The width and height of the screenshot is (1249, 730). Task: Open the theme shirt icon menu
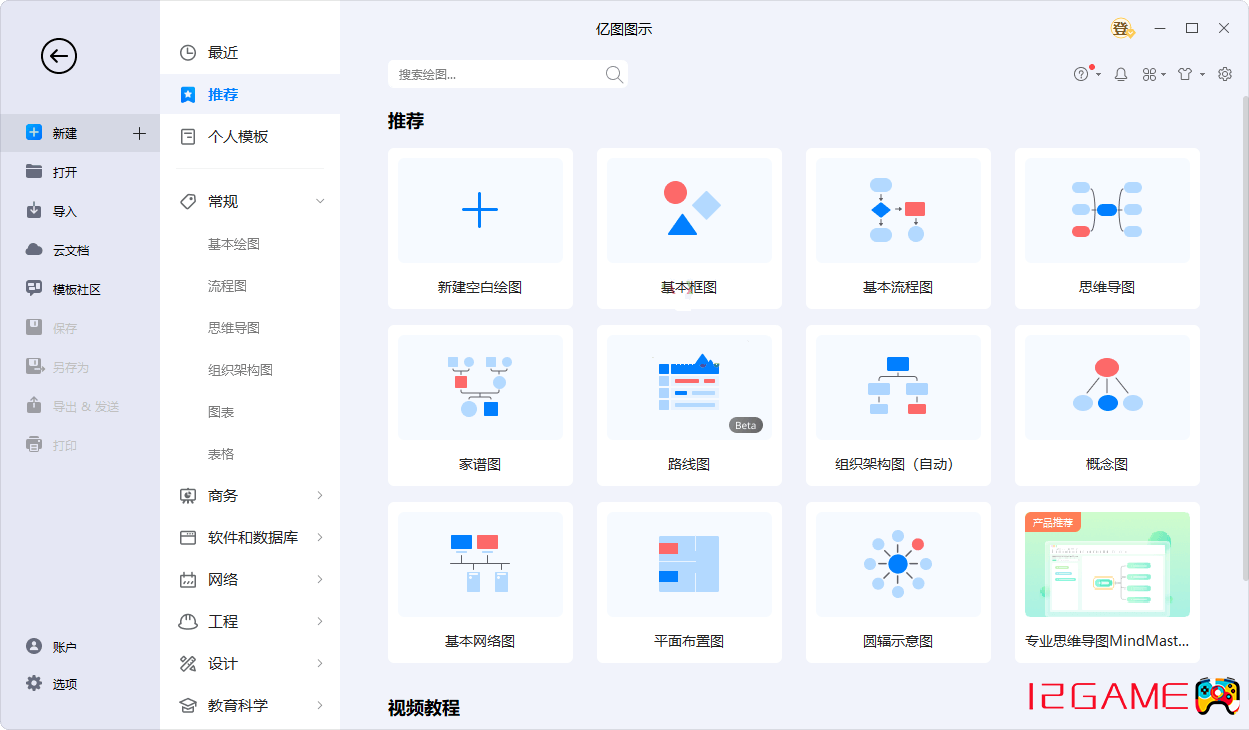1186,74
